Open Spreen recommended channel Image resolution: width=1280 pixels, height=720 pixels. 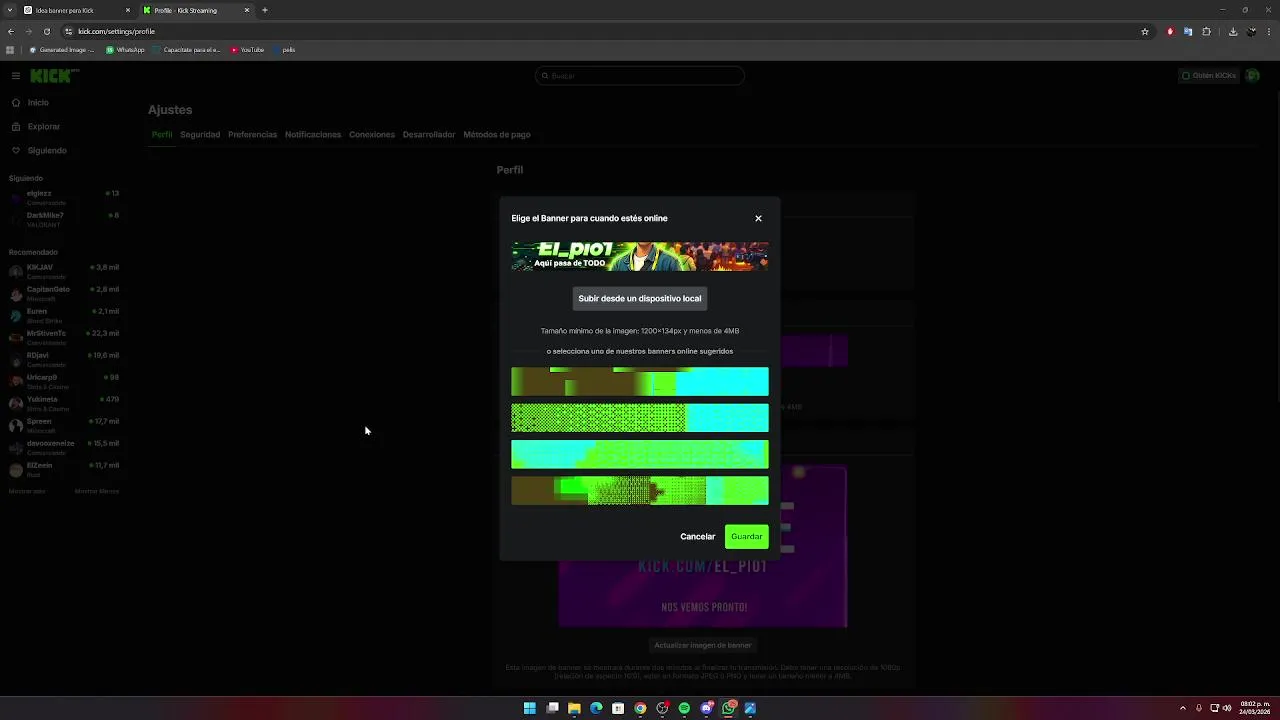pos(64,425)
